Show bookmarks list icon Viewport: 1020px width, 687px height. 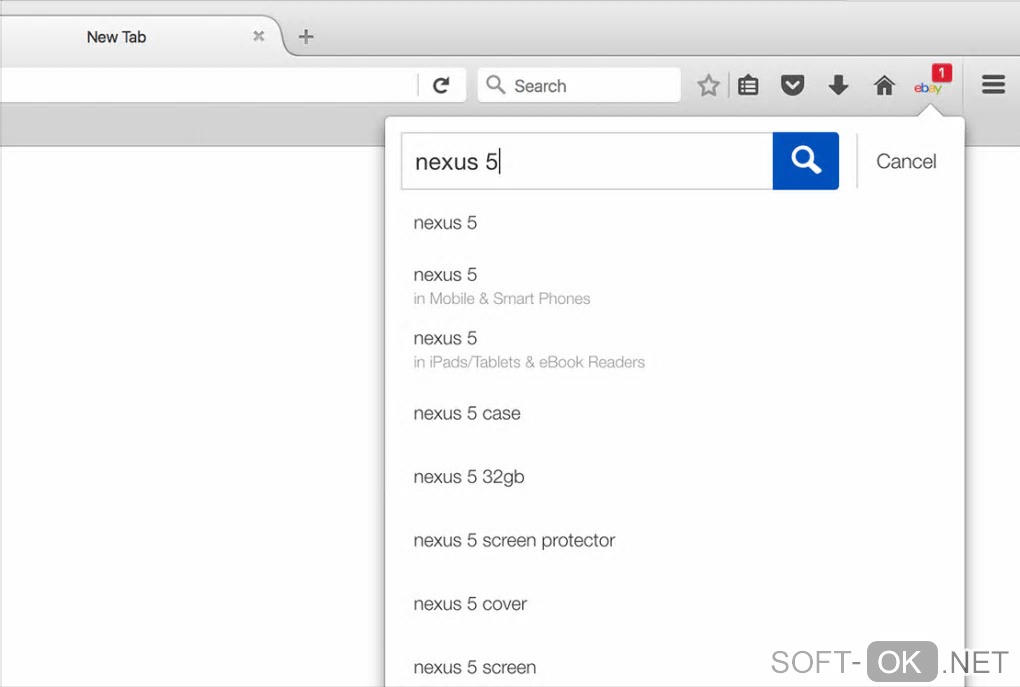748,86
